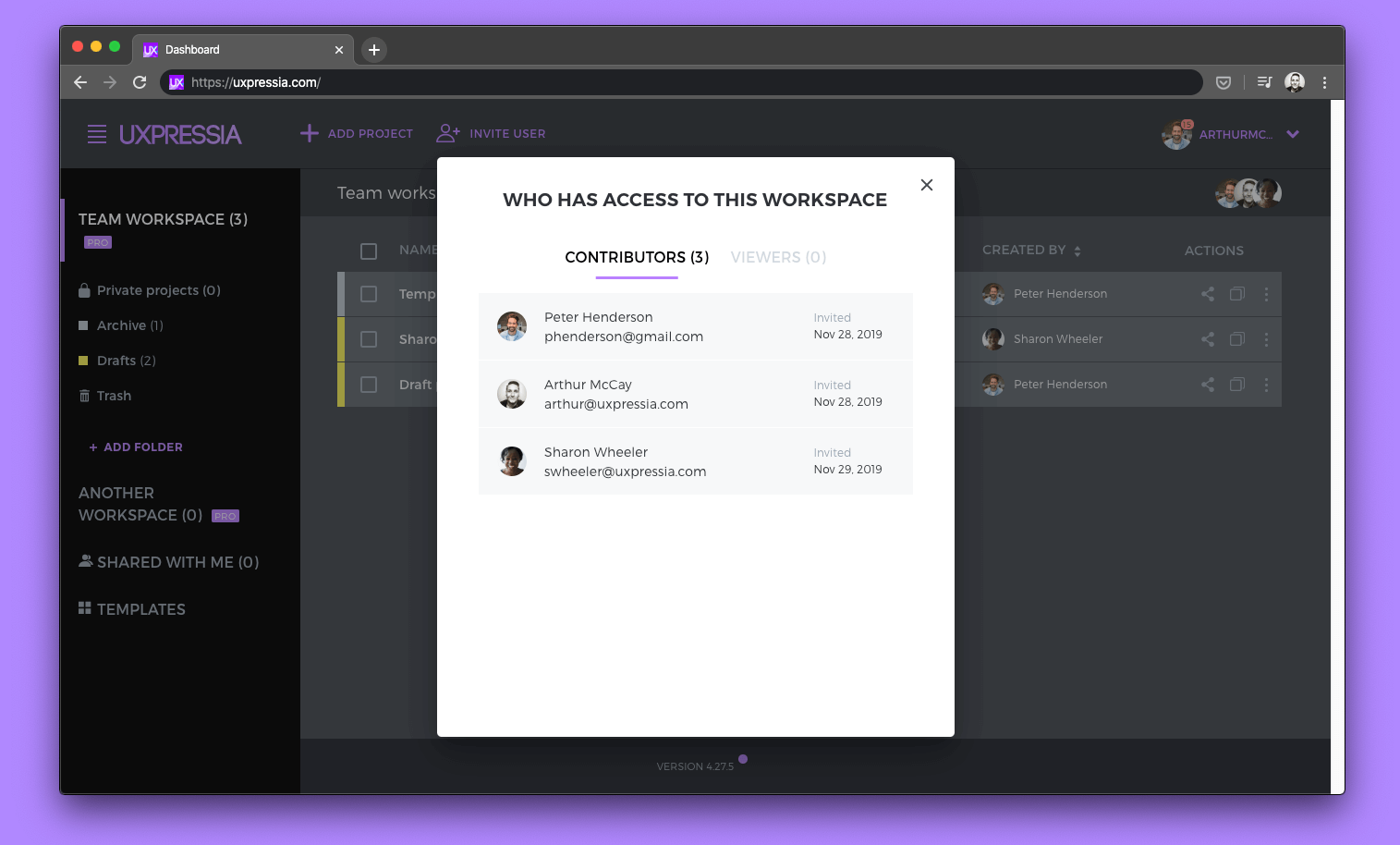Click the share icon in first Peter Henderson row
This screenshot has height=845, width=1400.
[x=1208, y=294]
